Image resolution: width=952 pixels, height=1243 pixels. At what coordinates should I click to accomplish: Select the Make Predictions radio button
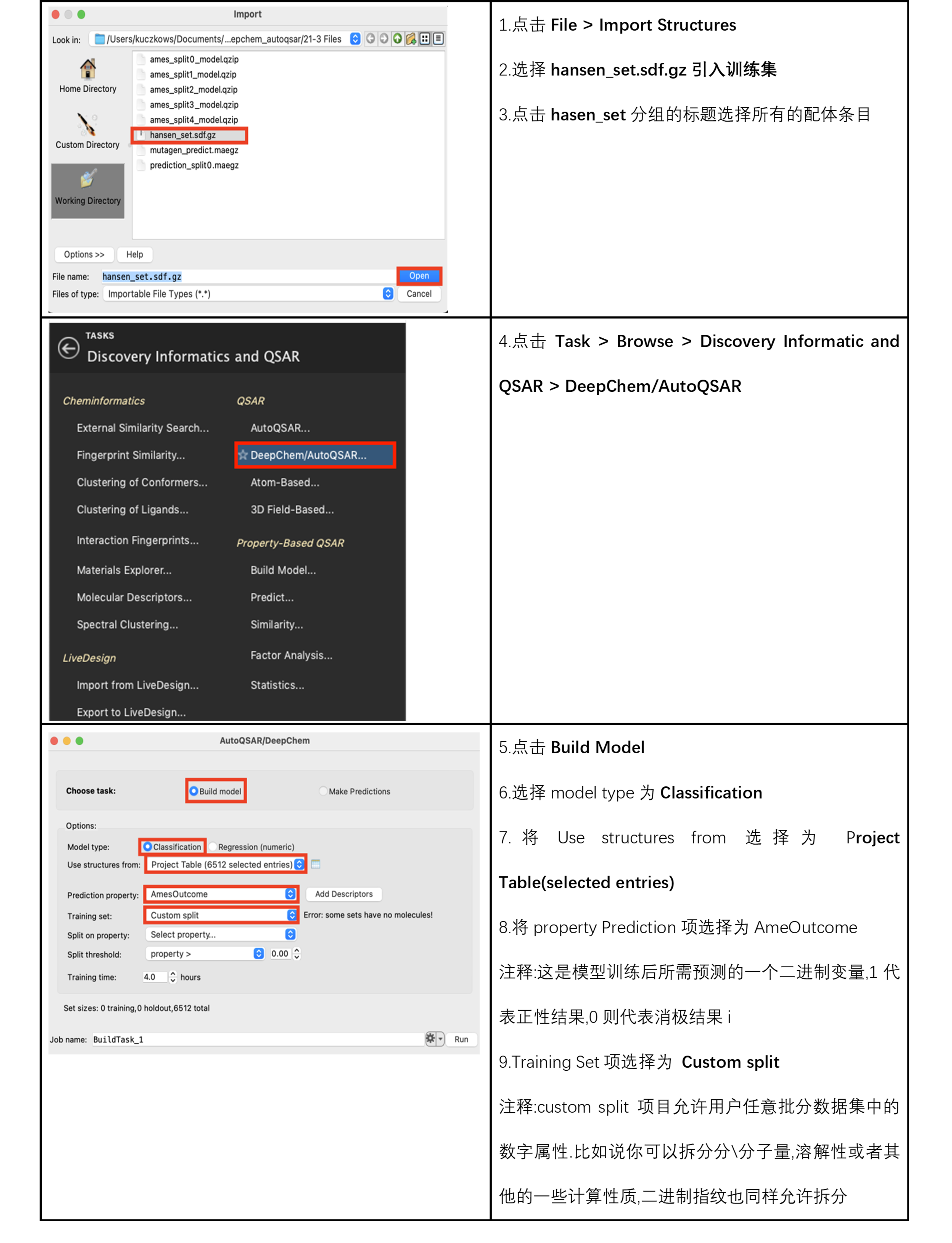pos(323,791)
